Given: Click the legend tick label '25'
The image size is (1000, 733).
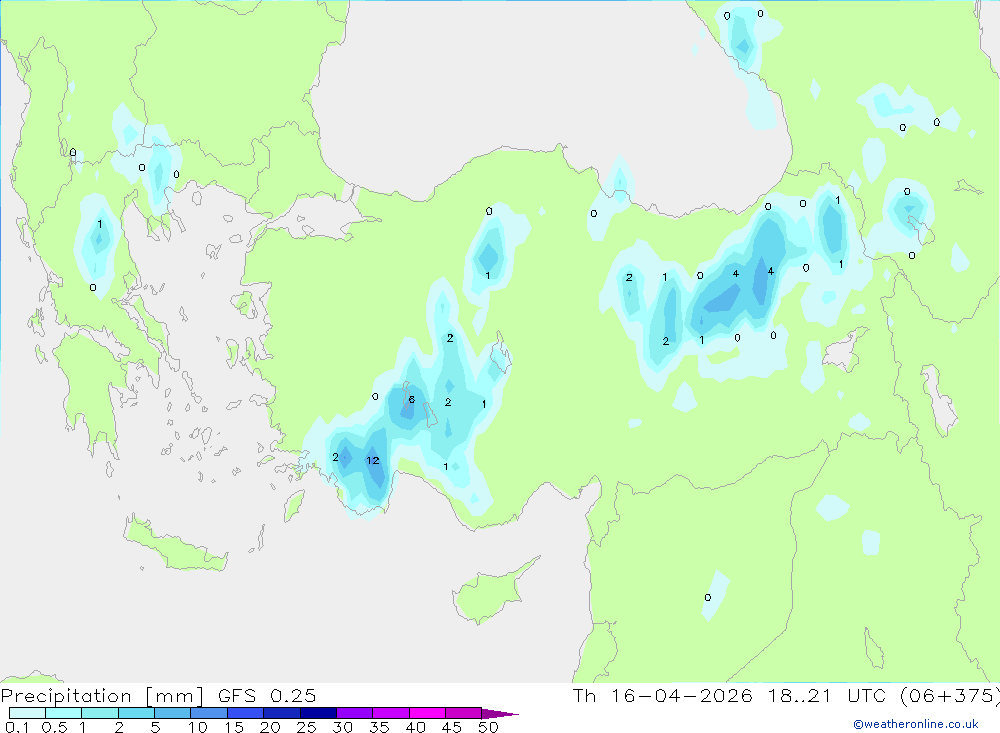Looking at the screenshot, I should (x=307, y=727).
